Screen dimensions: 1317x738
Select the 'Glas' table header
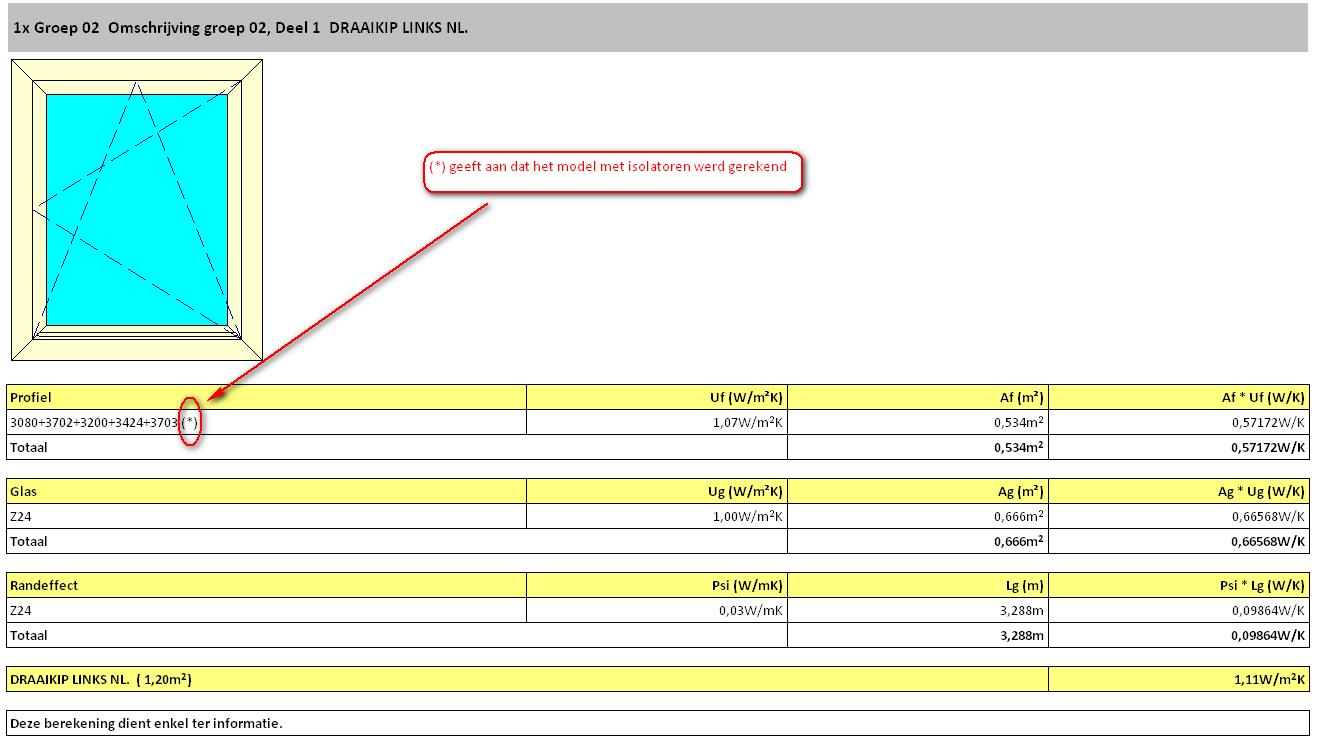point(266,491)
